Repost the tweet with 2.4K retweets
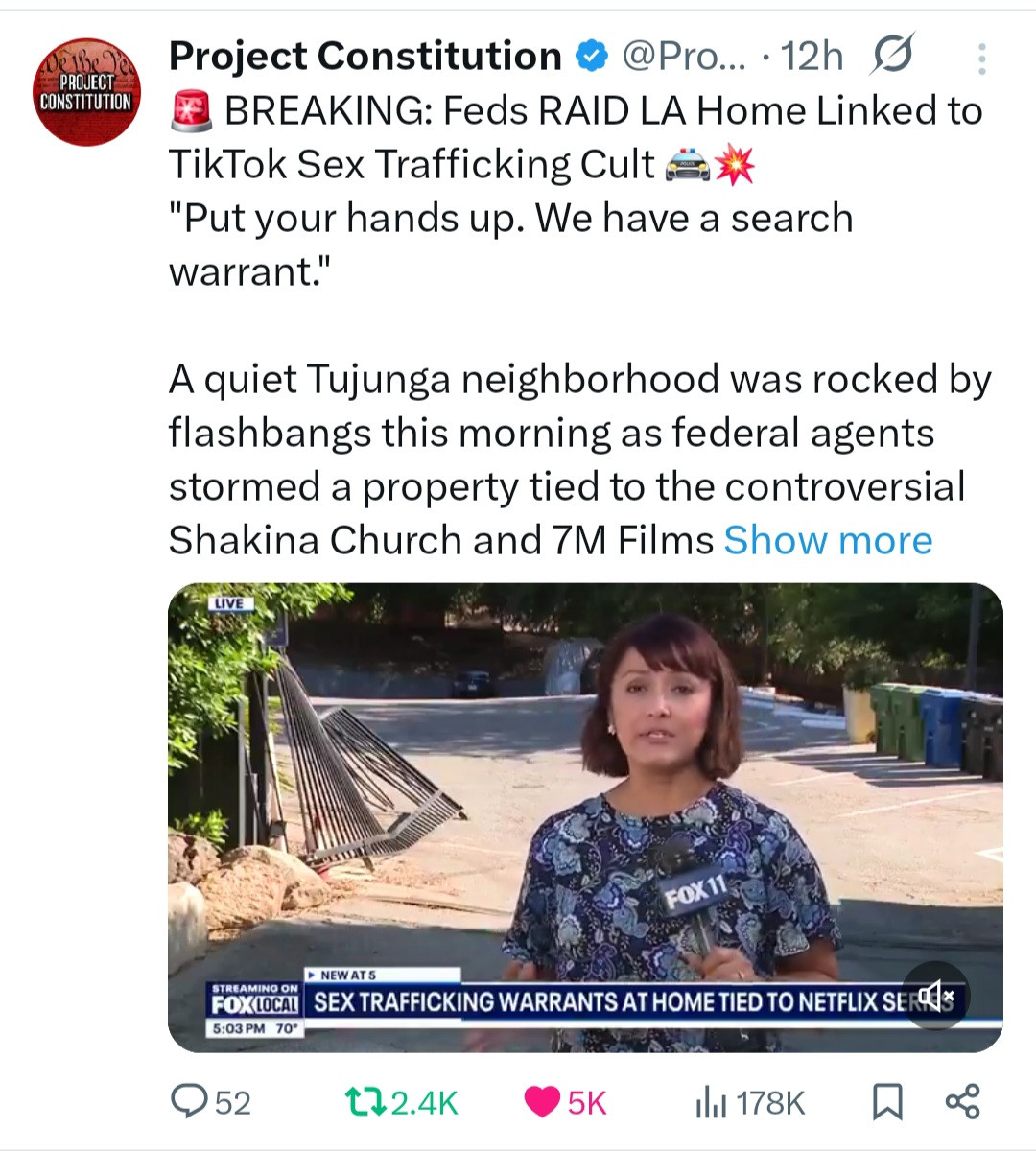Screen dimensions: 1036x1152 365,1101
